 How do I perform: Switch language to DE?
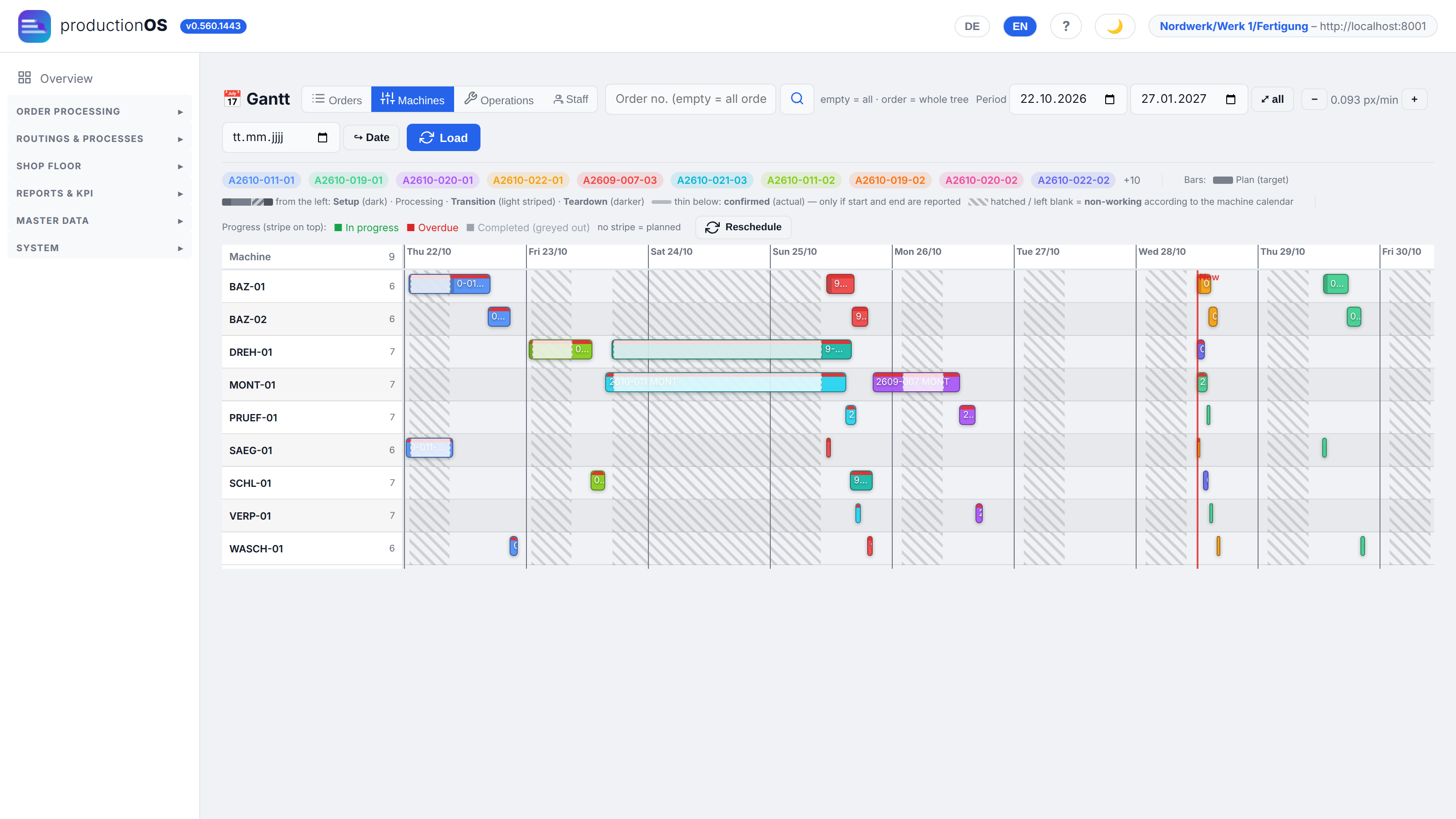coord(971,26)
